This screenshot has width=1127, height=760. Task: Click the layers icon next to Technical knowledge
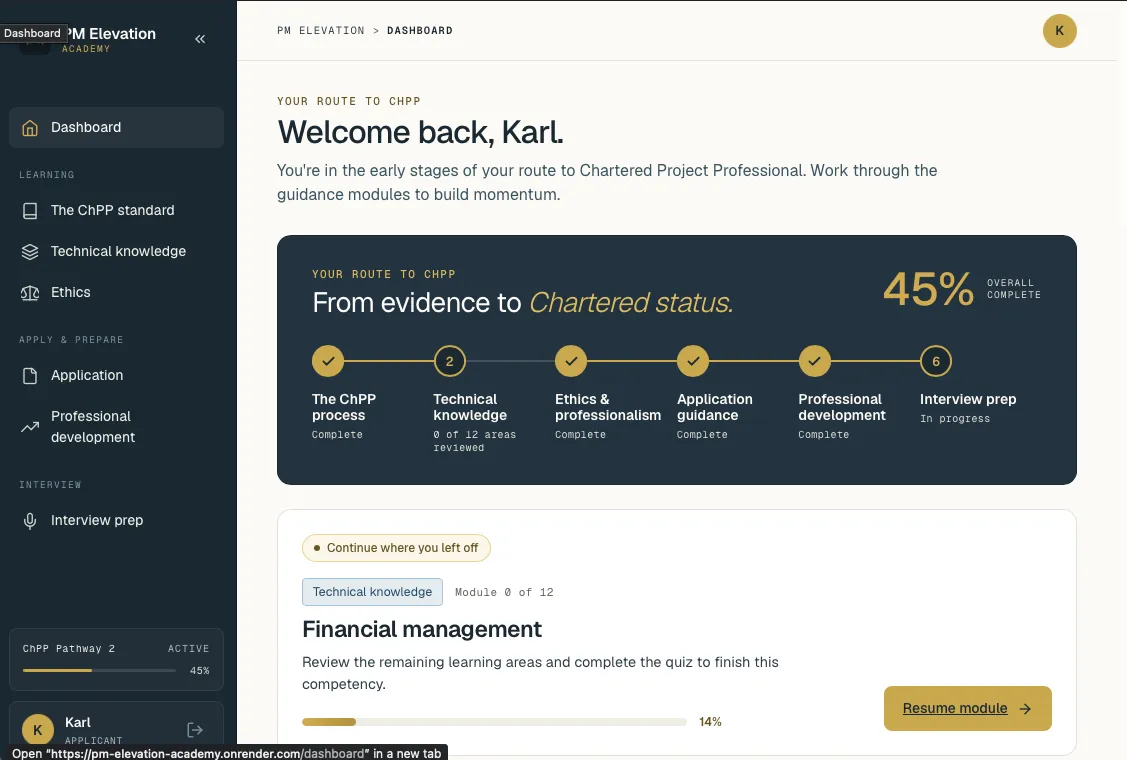(x=29, y=252)
